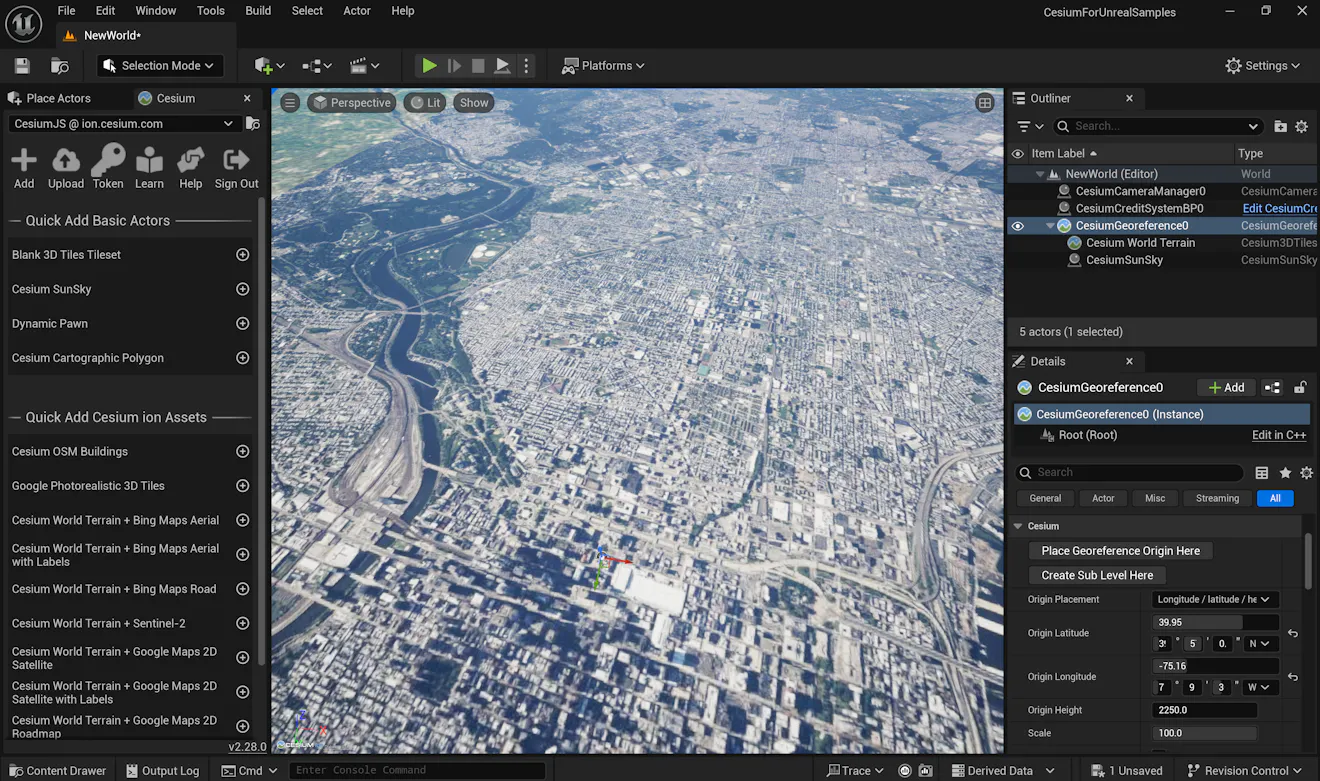Toggle Details favorites star filter
The image size is (1320, 781).
pyautogui.click(x=1285, y=473)
